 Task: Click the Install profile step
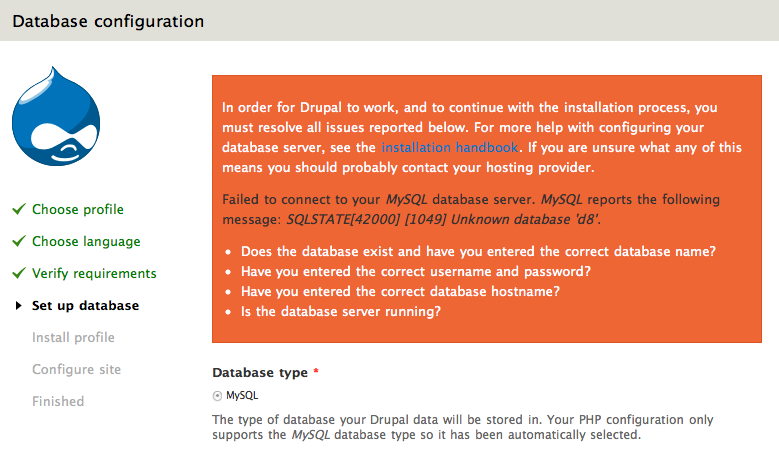point(74,337)
